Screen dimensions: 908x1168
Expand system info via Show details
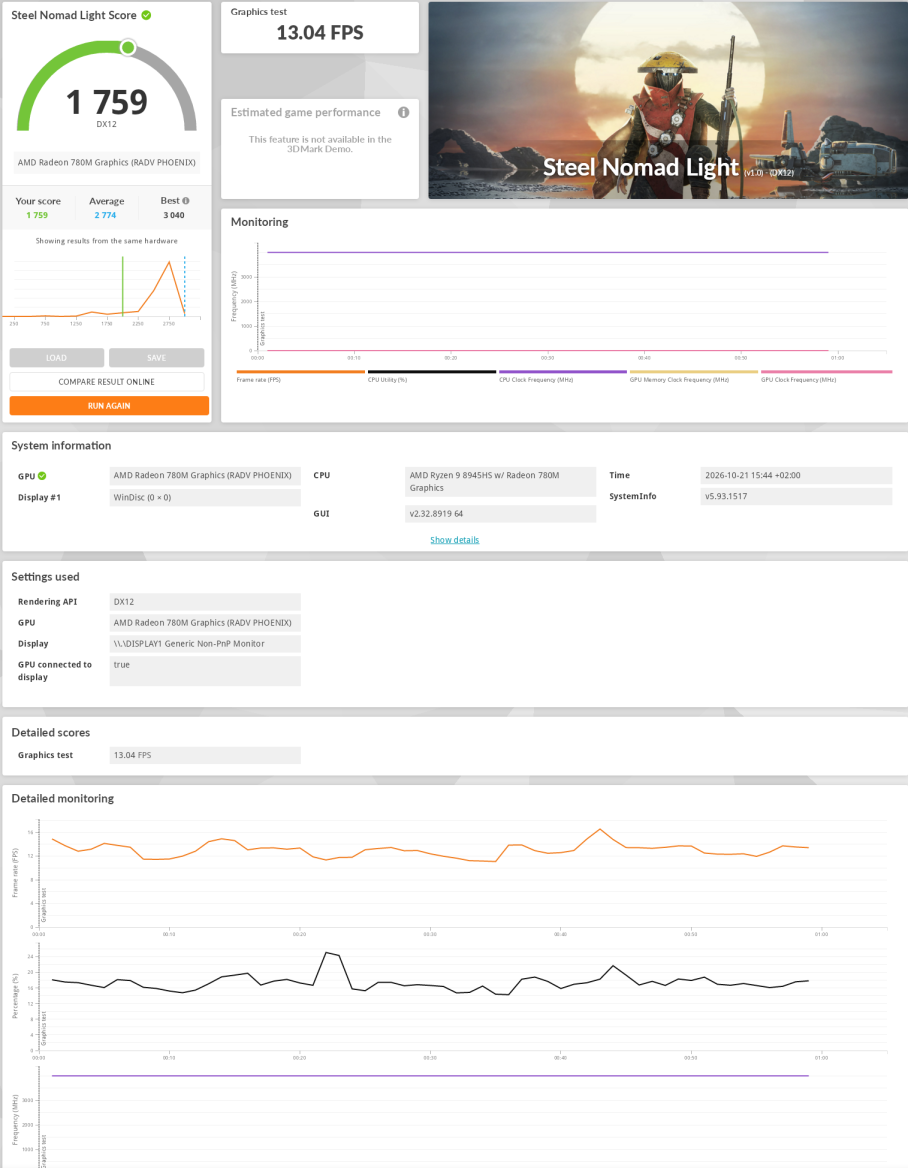pos(454,540)
